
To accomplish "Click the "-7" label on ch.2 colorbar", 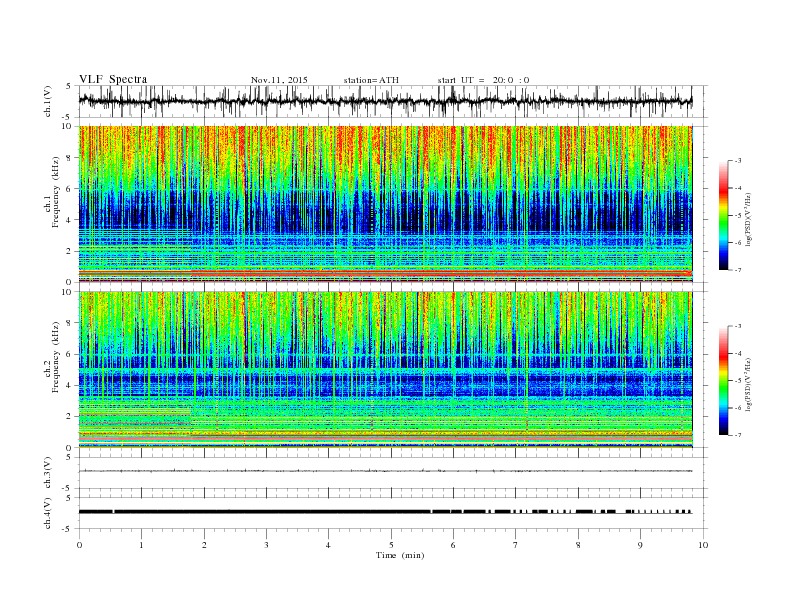I will (x=737, y=435).
